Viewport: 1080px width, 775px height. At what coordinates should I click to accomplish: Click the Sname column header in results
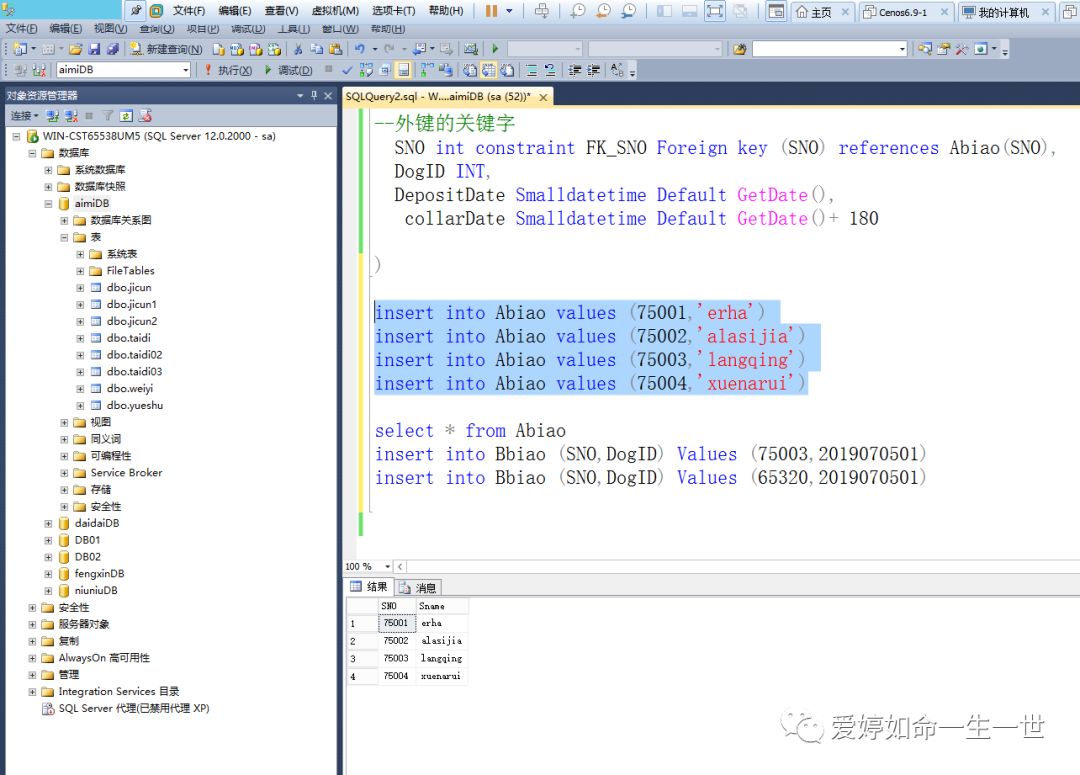pyautogui.click(x=442, y=606)
